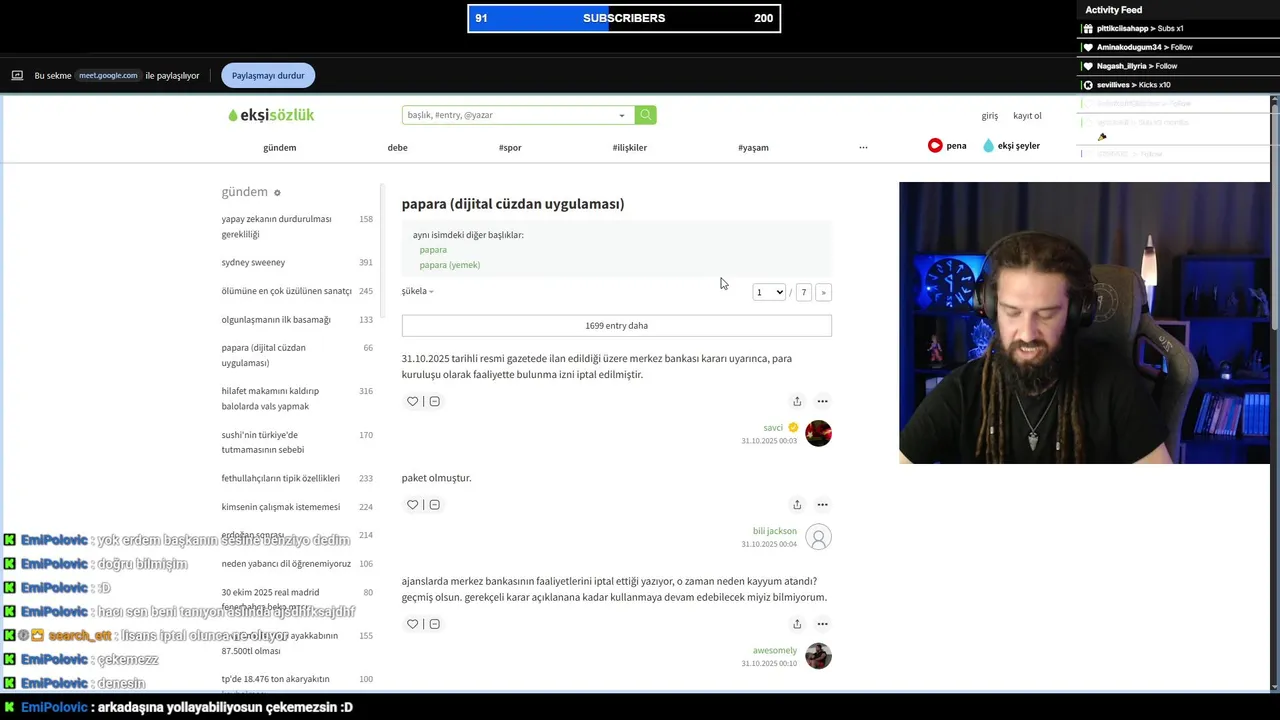Click the green search magnifier button

[646, 115]
